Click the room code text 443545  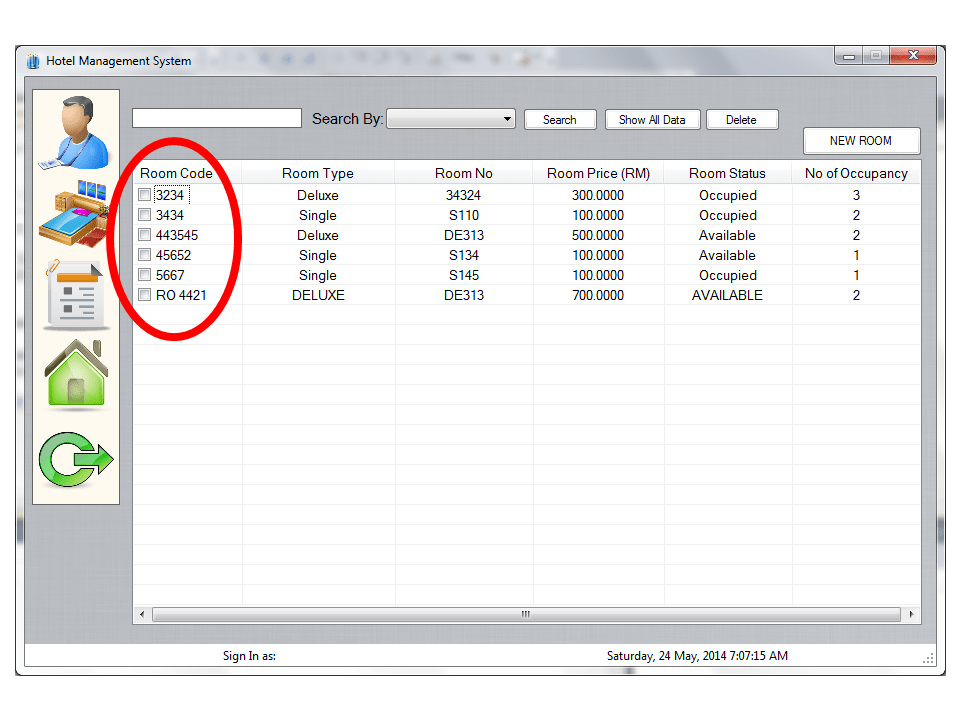click(x=177, y=235)
